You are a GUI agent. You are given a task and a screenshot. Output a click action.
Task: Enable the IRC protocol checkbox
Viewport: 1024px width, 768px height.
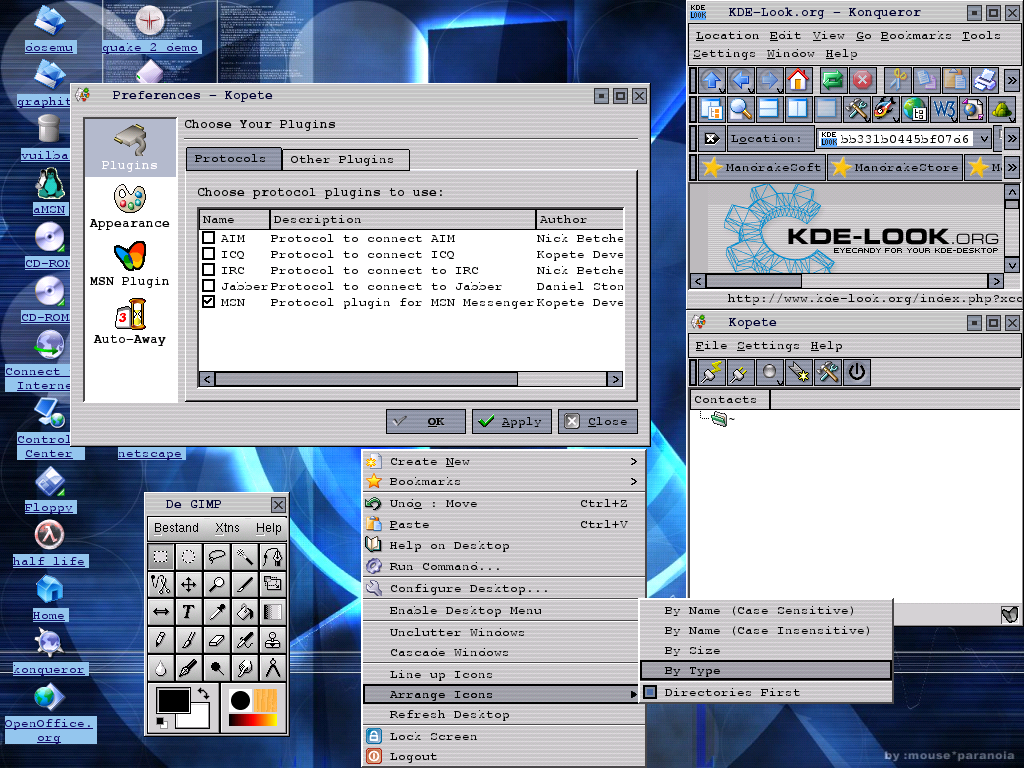click(x=208, y=270)
